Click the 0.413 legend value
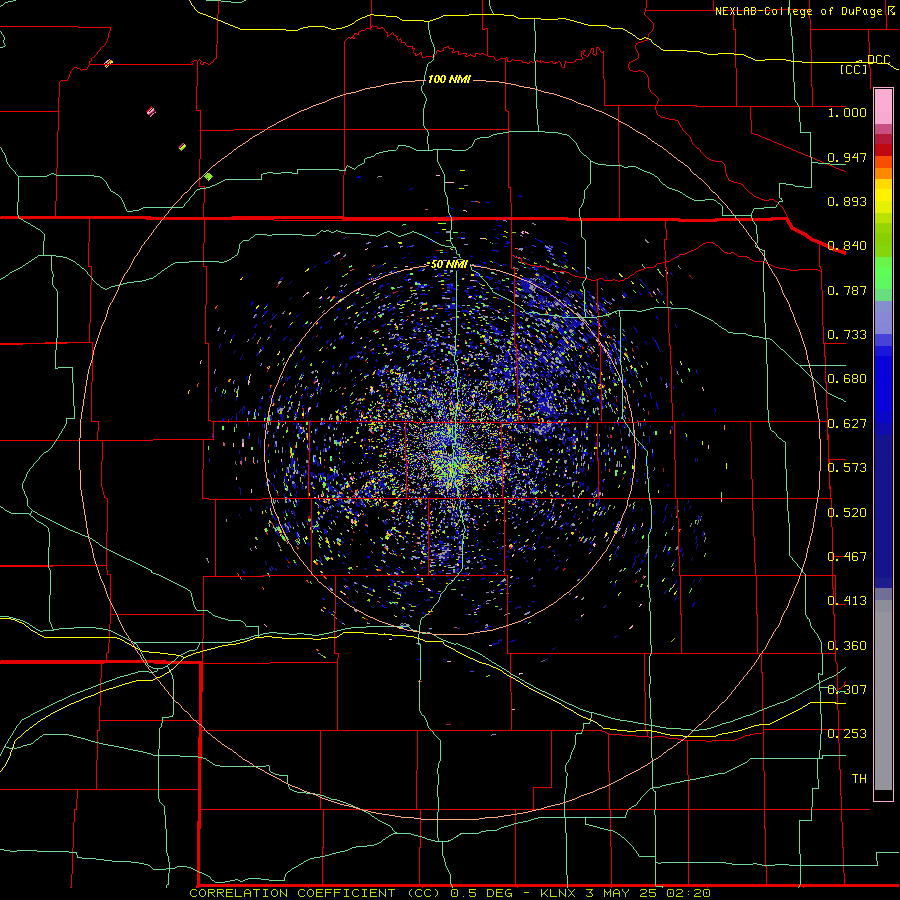Screen dimensions: 900x900 pyautogui.click(x=847, y=601)
